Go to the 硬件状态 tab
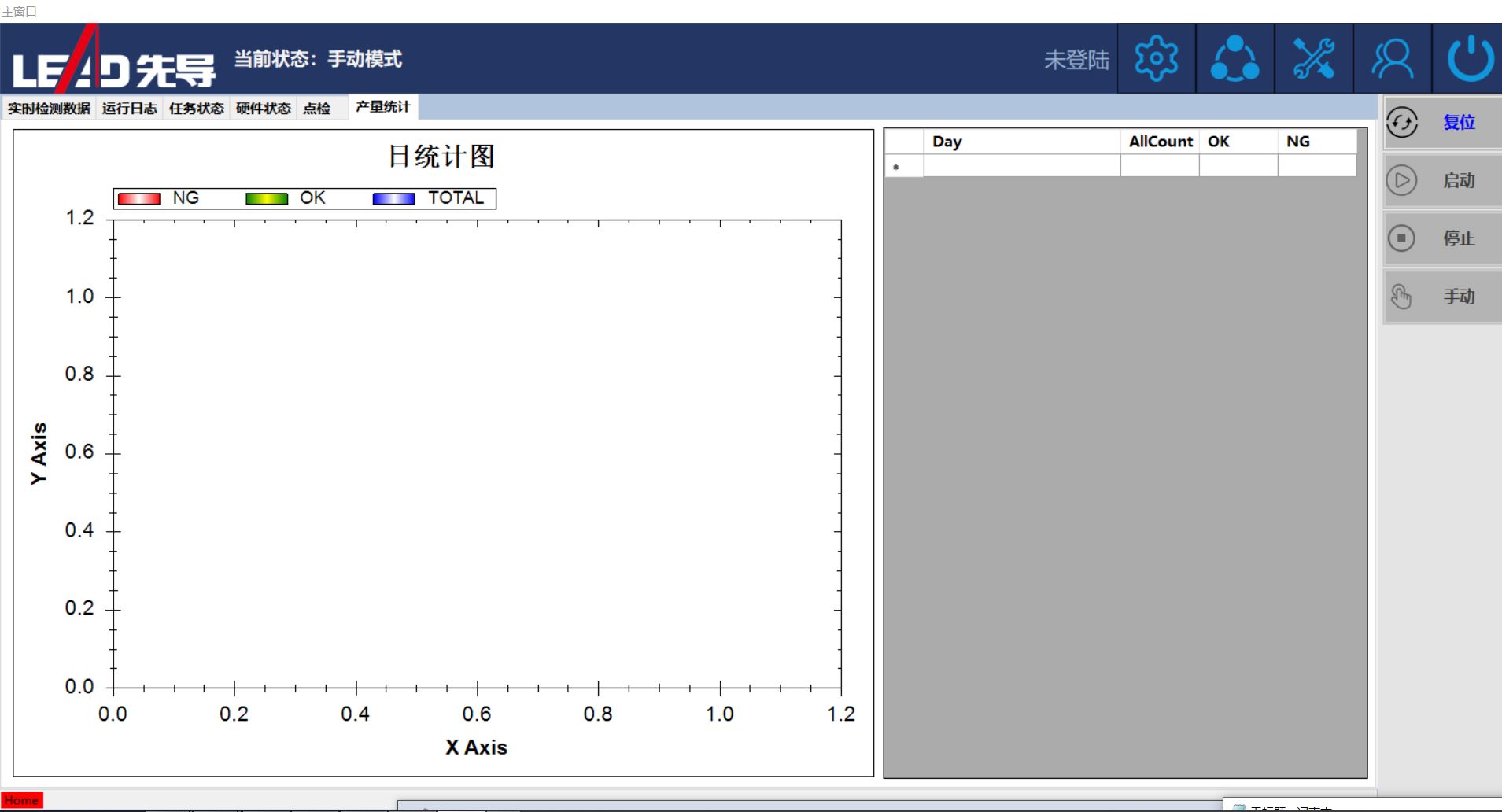The width and height of the screenshot is (1502, 812). click(264, 109)
